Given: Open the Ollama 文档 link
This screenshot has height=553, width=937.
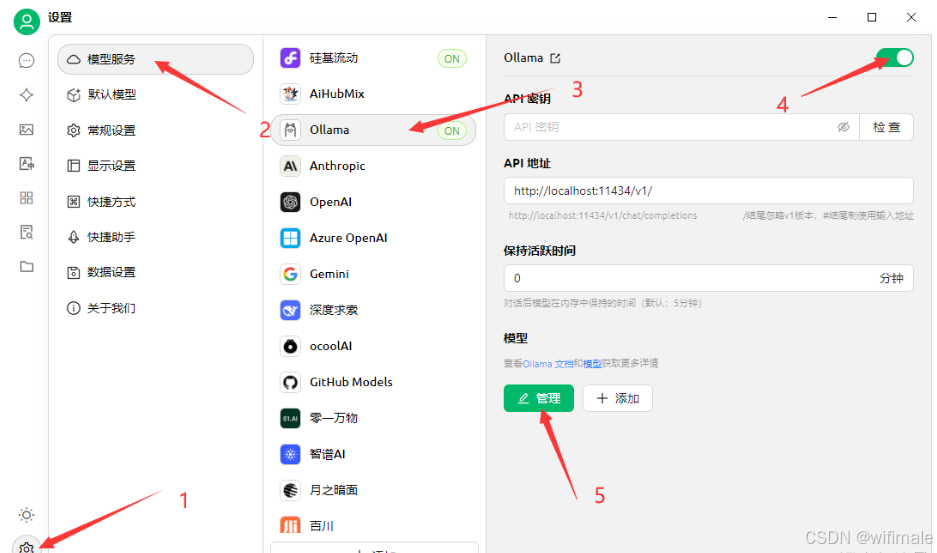Looking at the screenshot, I should [548, 363].
